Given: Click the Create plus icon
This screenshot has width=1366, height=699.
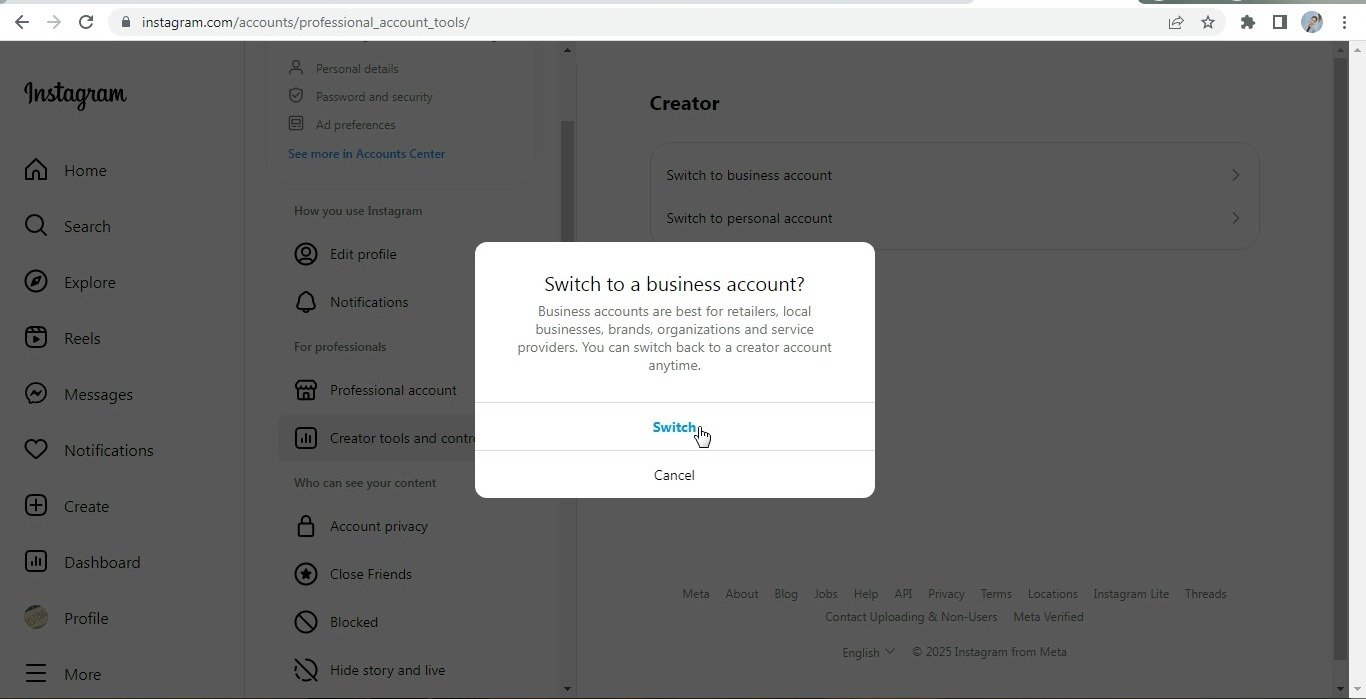Looking at the screenshot, I should coord(36,506).
